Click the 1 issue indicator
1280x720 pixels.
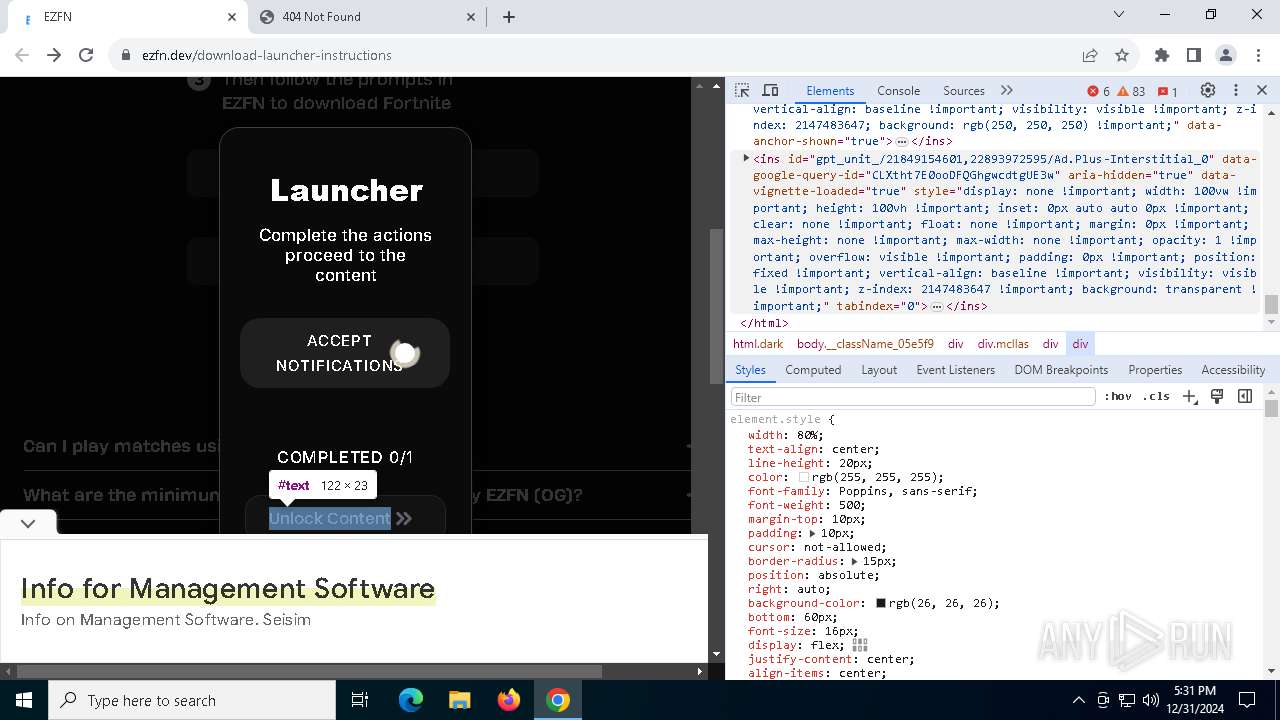pyautogui.click(x=1167, y=91)
